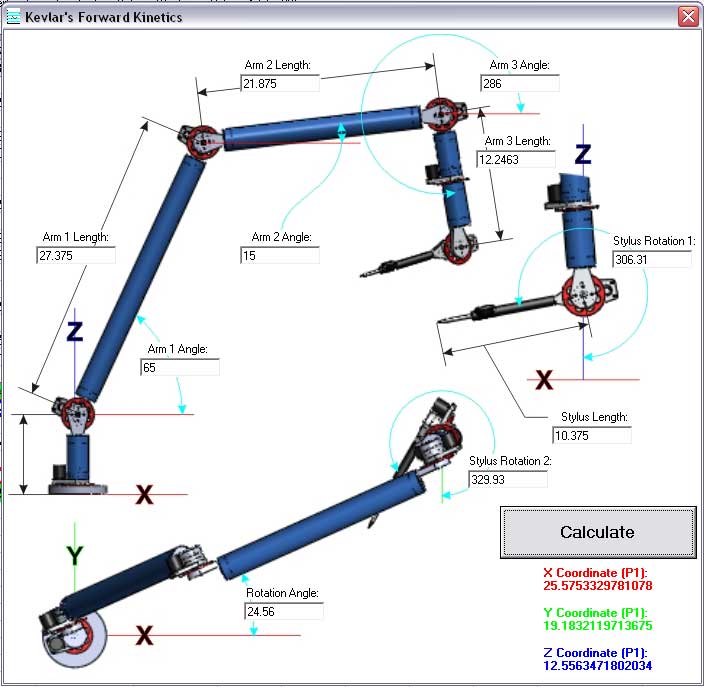Click the Calculate button
The height and width of the screenshot is (687, 704).
pyautogui.click(x=597, y=532)
